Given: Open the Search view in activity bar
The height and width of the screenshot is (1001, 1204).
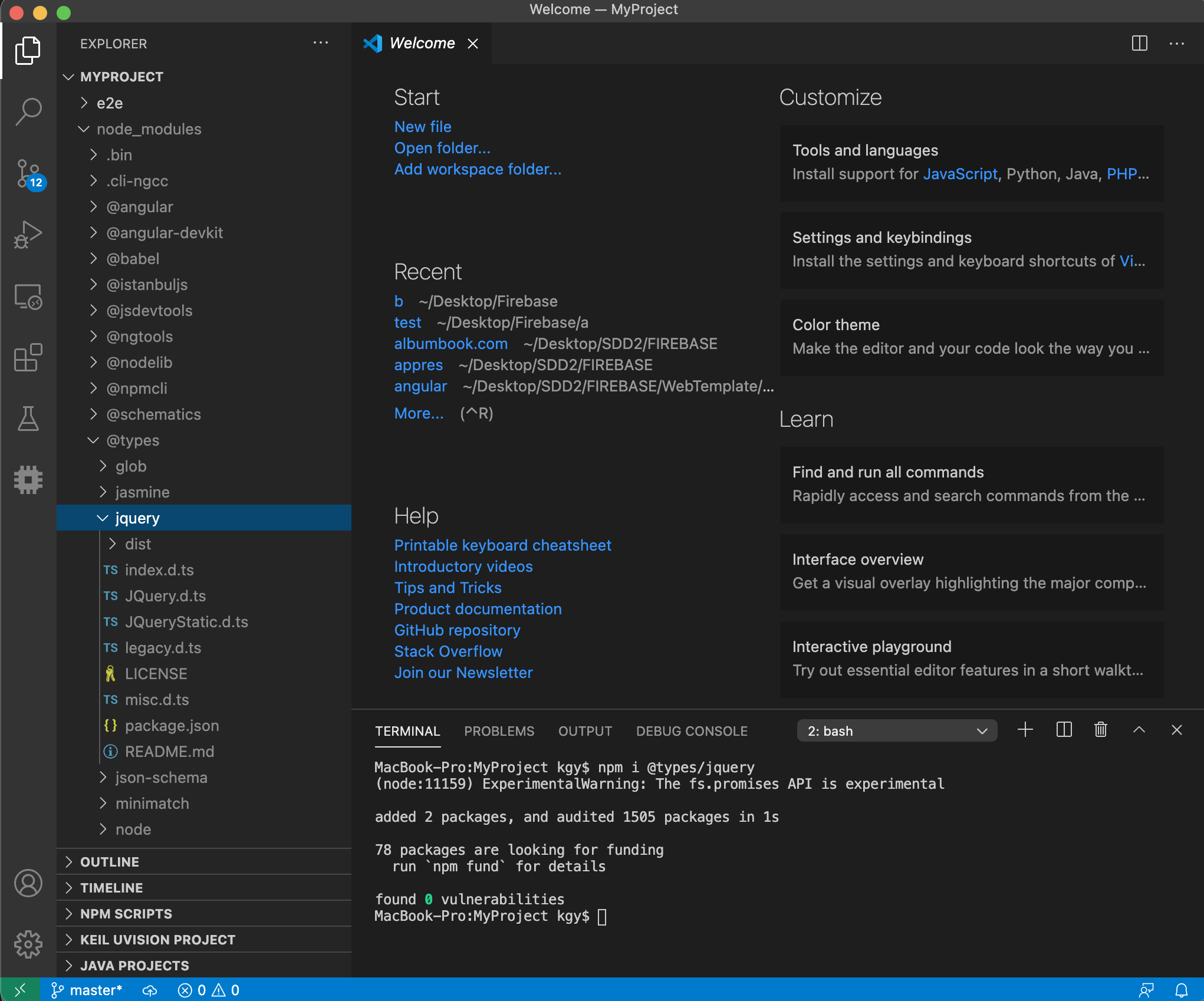Looking at the screenshot, I should 28,111.
